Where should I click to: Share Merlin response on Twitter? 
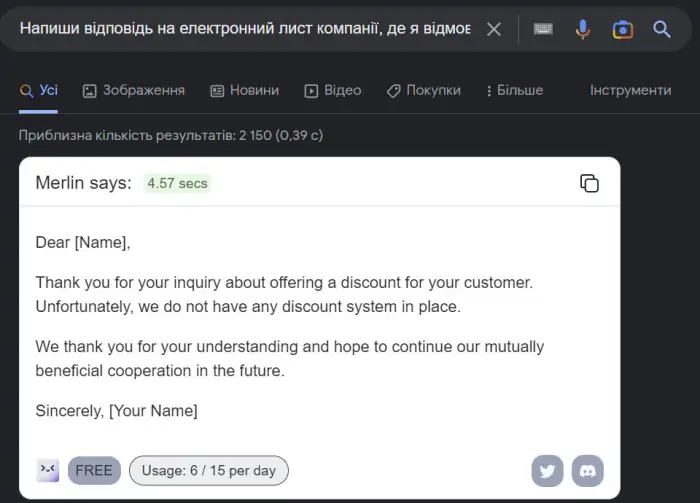click(x=547, y=470)
